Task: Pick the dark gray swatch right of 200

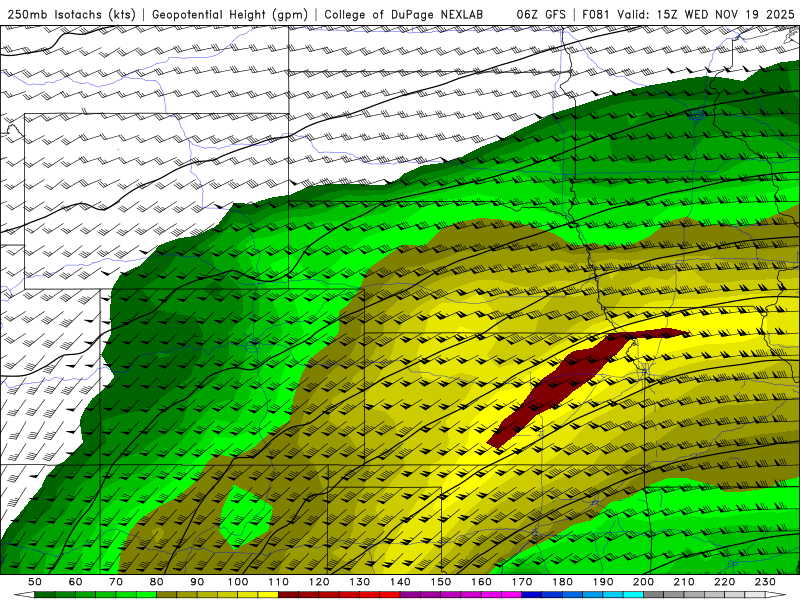Action: [654, 594]
